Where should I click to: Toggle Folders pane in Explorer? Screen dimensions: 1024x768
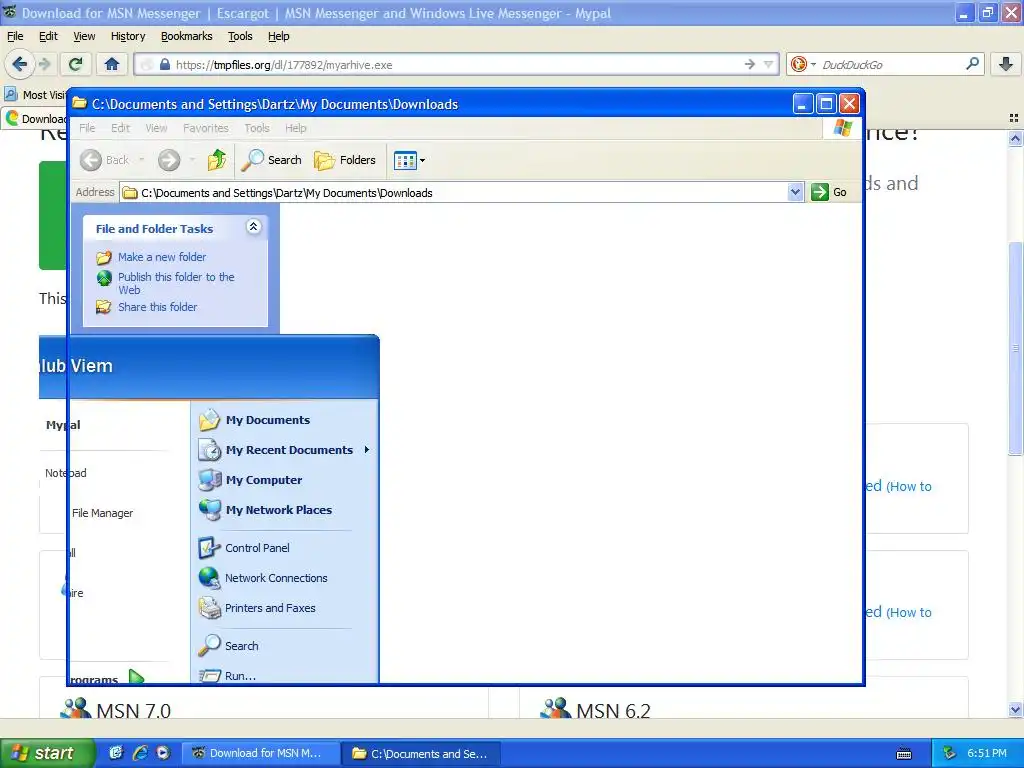tap(345, 160)
